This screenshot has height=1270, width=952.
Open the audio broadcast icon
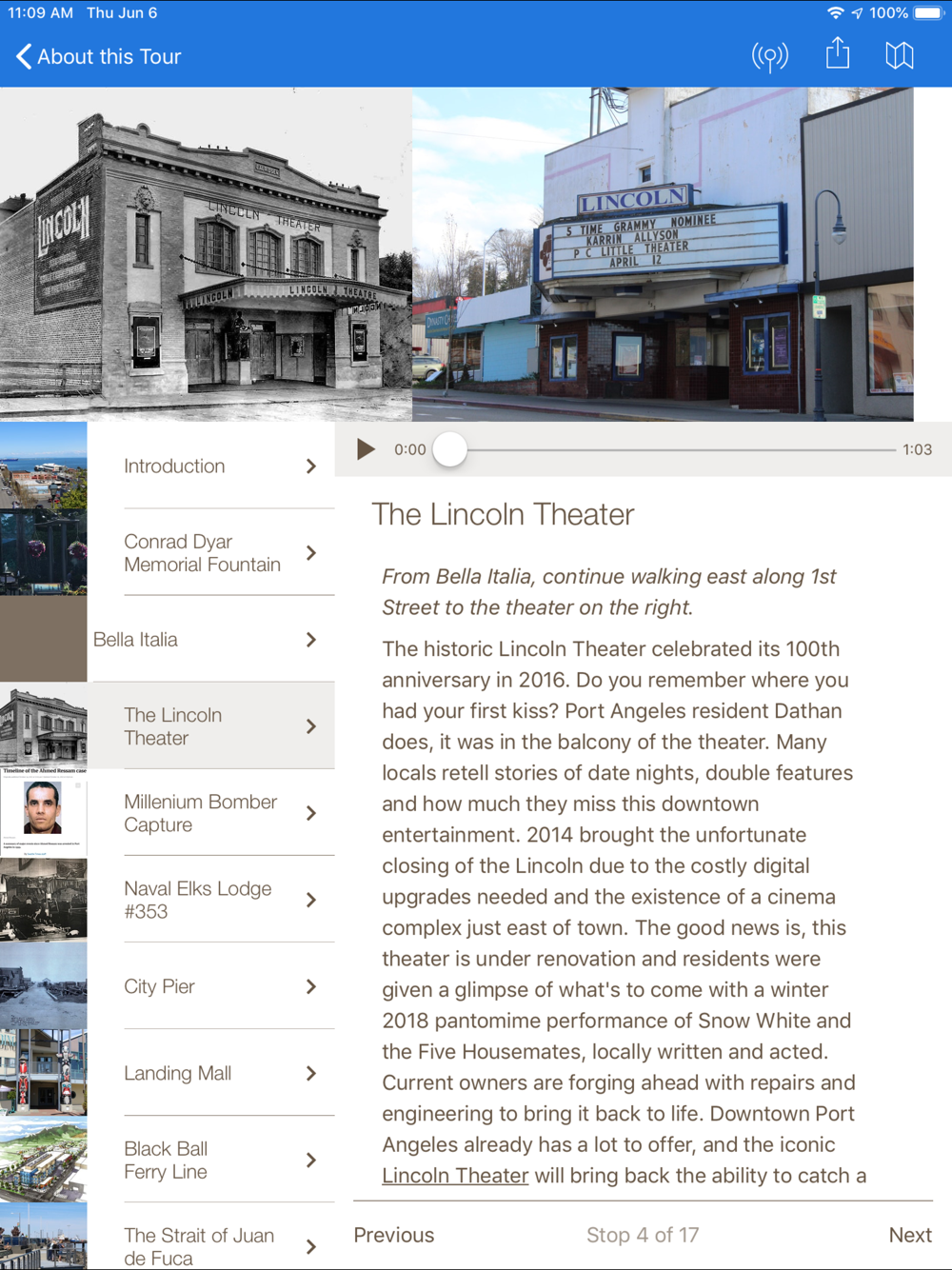770,56
